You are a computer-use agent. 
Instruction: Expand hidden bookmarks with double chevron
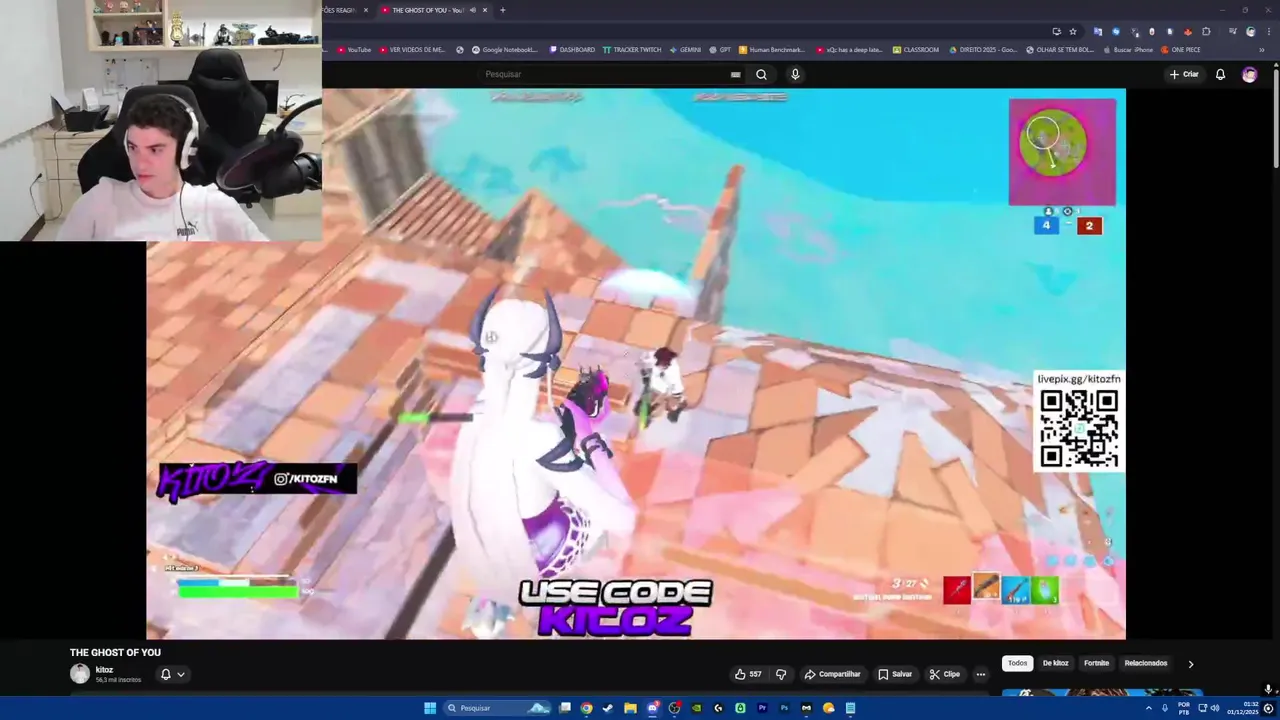click(1261, 49)
